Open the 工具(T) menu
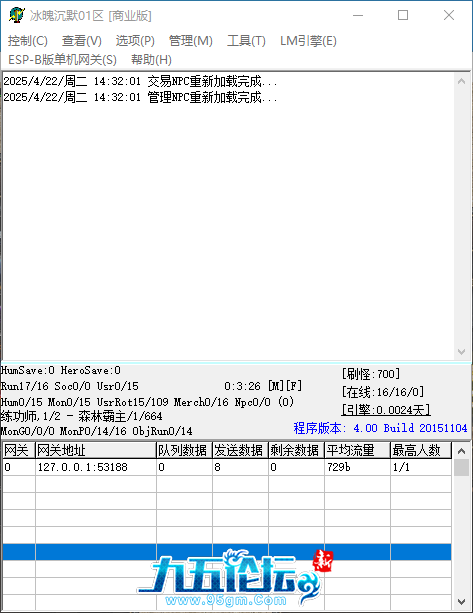The height and width of the screenshot is (613, 473). coord(246,41)
